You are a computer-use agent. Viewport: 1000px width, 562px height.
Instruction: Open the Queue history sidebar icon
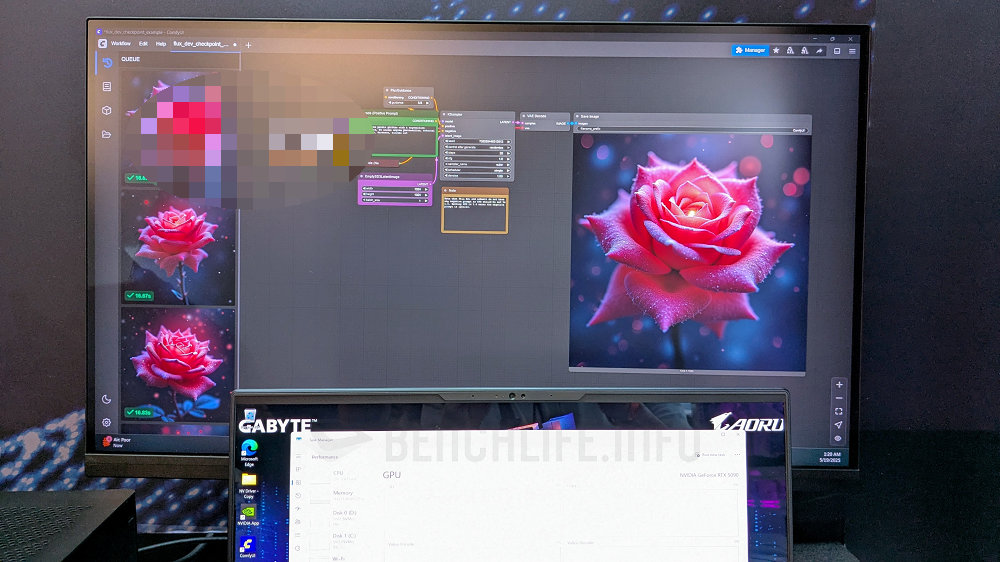pos(107,63)
